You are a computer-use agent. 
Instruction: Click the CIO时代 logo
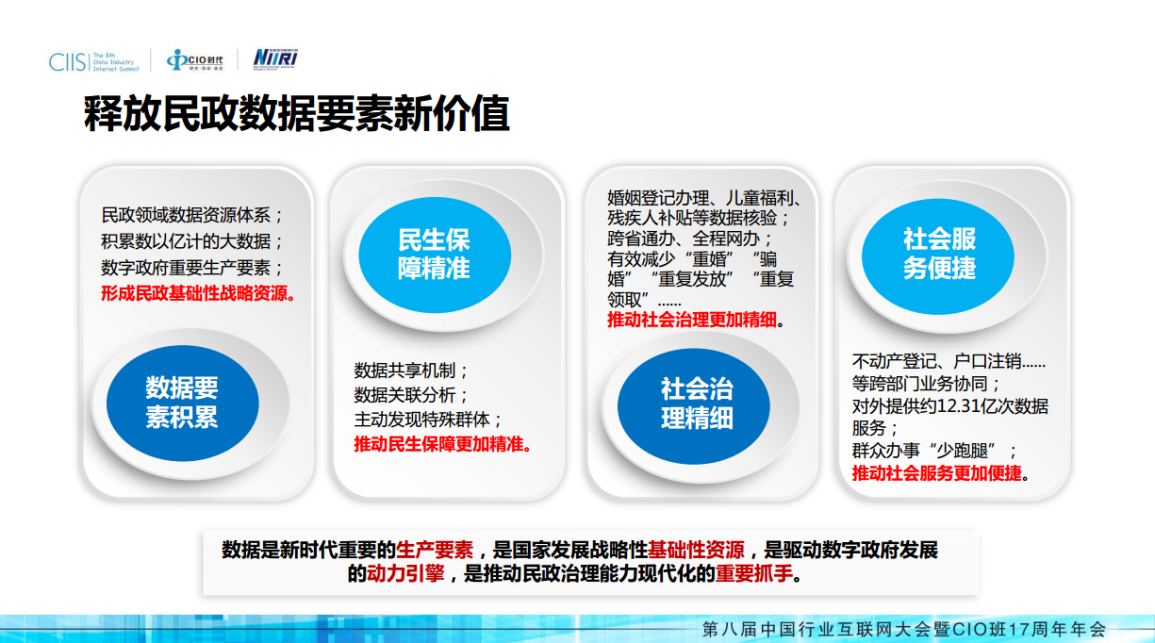click(x=195, y=60)
